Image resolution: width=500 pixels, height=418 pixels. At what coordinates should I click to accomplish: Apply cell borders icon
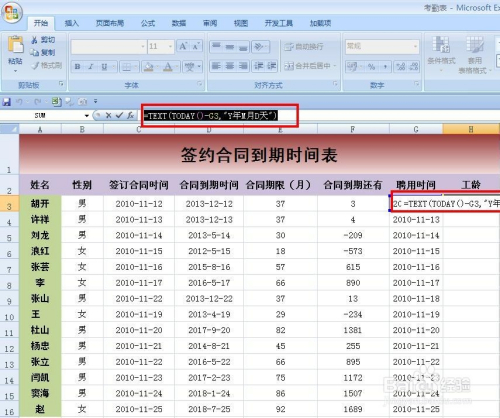click(x=126, y=67)
